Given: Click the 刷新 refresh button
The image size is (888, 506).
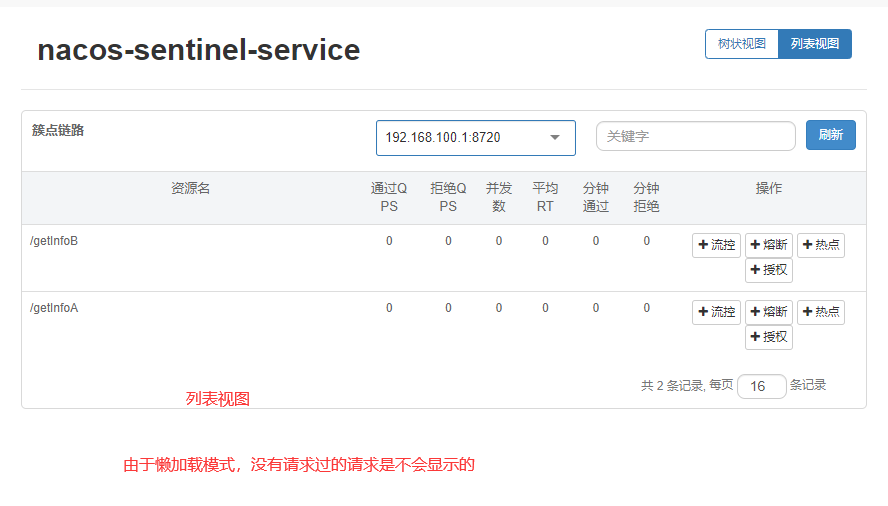Looking at the screenshot, I should pos(831,135).
